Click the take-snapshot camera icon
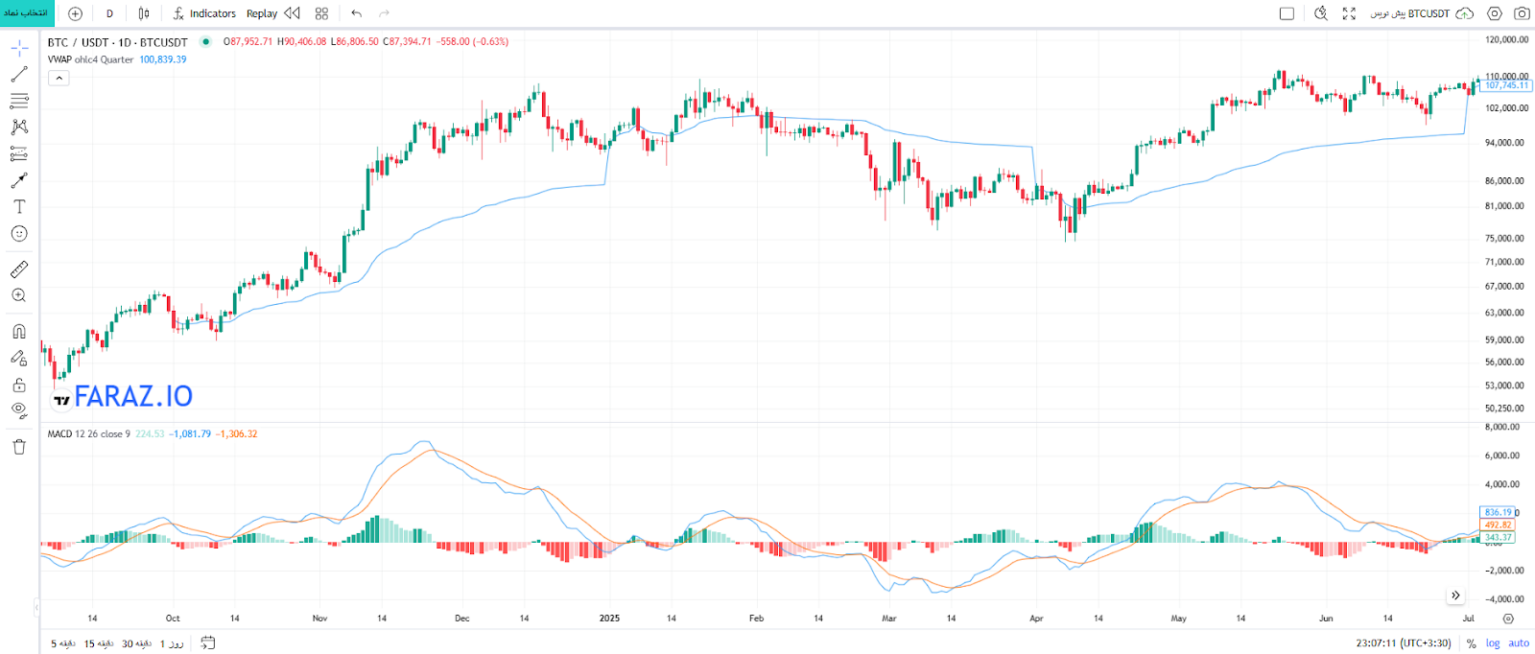Screen dimensions: 1535x654 coord(1522,13)
